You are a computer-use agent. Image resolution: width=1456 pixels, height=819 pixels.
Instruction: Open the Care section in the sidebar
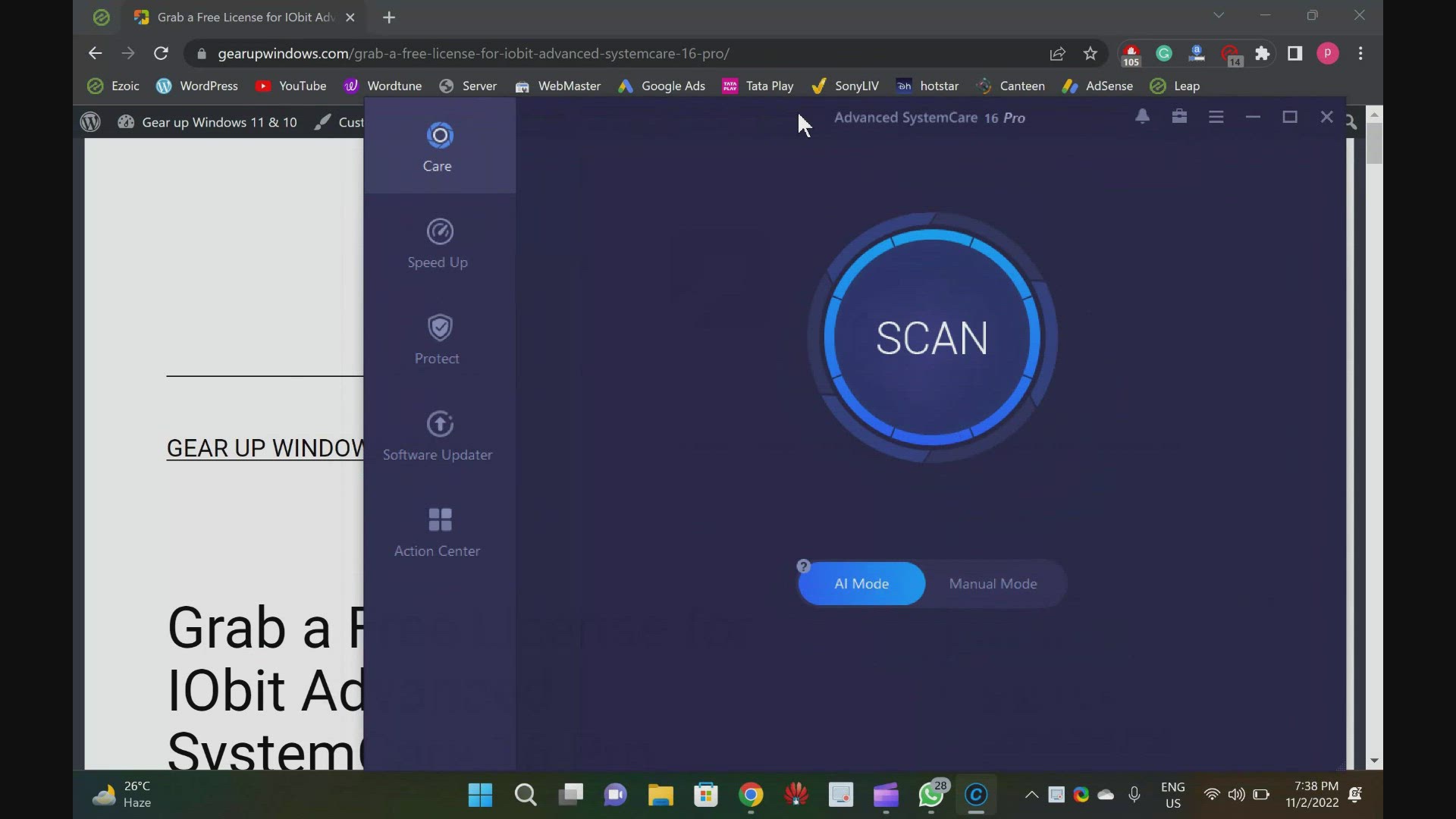(x=439, y=146)
